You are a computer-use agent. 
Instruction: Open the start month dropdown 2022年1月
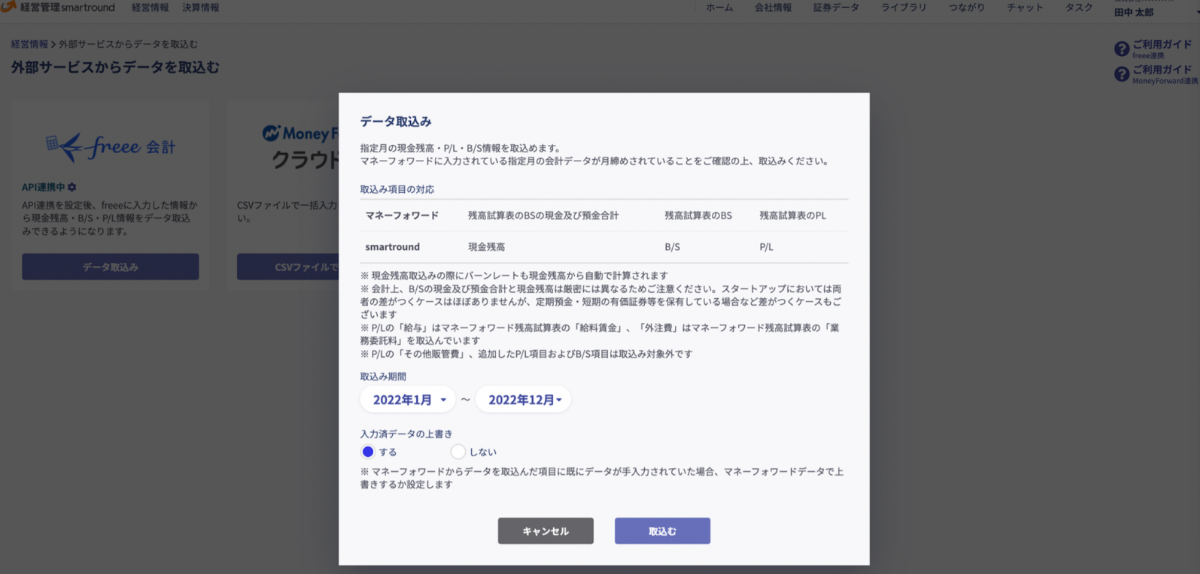[x=408, y=400]
